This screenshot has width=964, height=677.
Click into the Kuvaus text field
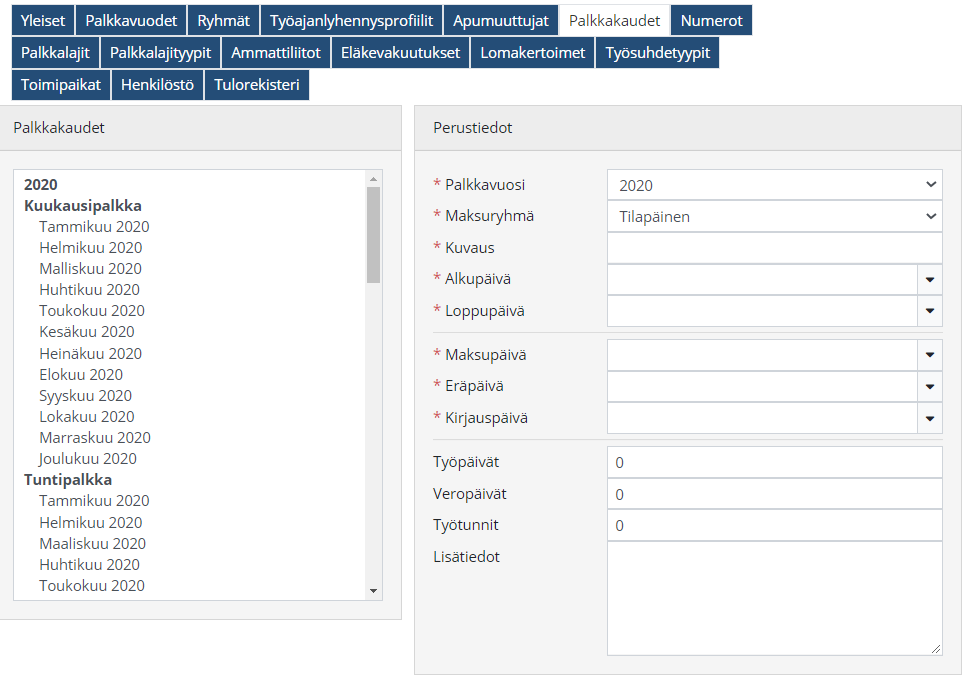774,248
